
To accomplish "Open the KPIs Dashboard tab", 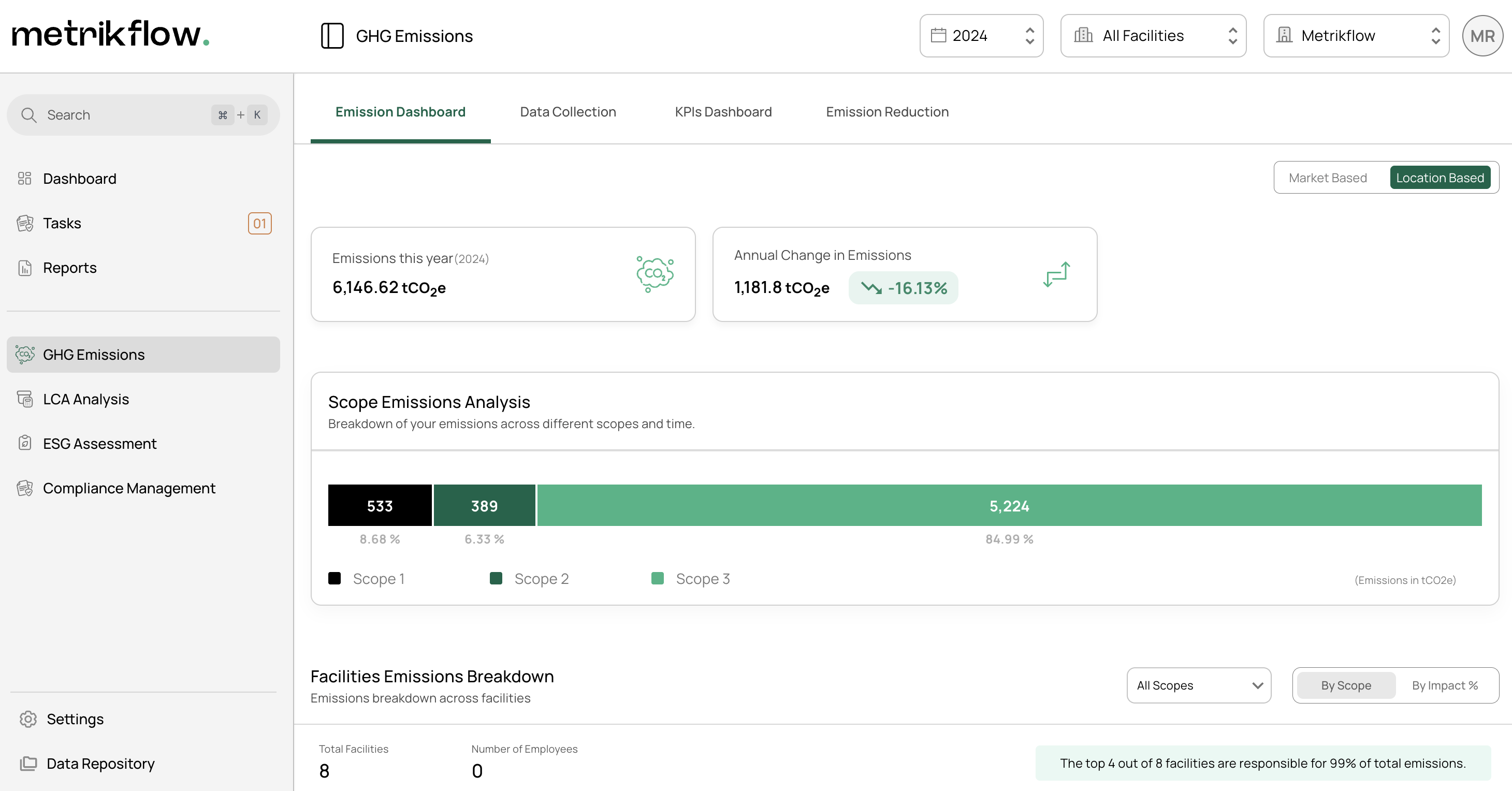I will 722,112.
